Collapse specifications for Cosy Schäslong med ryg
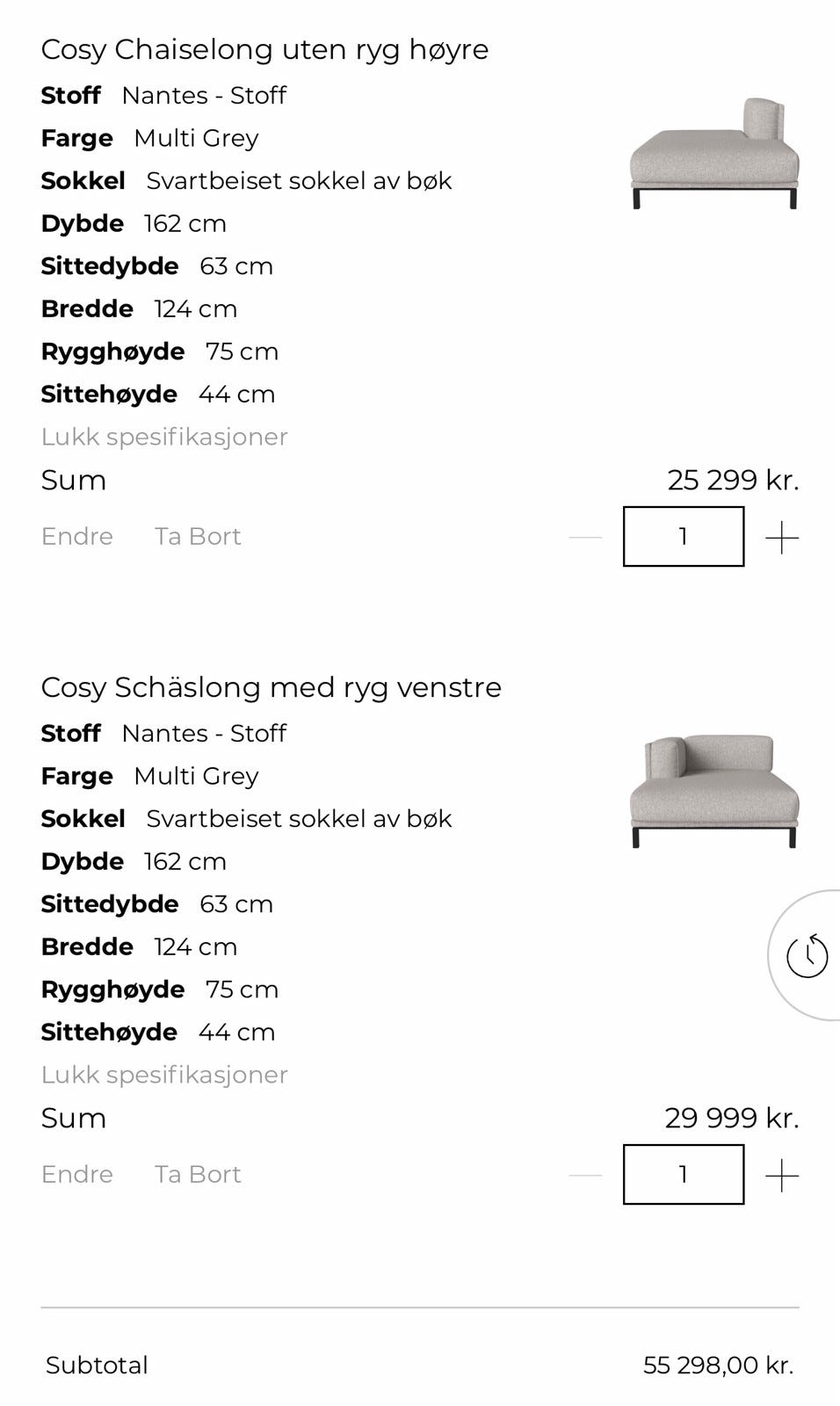This screenshot has height=1406, width=840. 164,1074
